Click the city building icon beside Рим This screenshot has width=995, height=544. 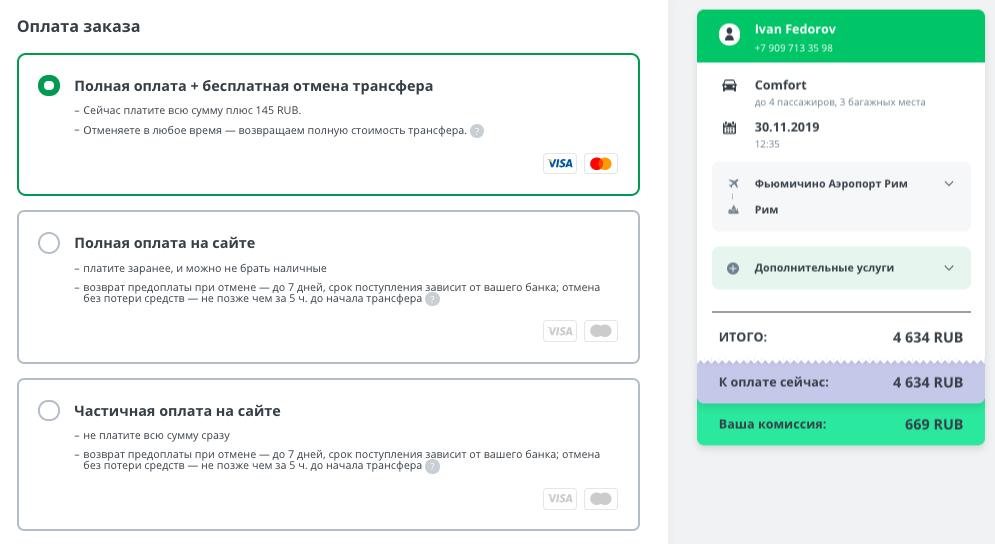coord(733,210)
